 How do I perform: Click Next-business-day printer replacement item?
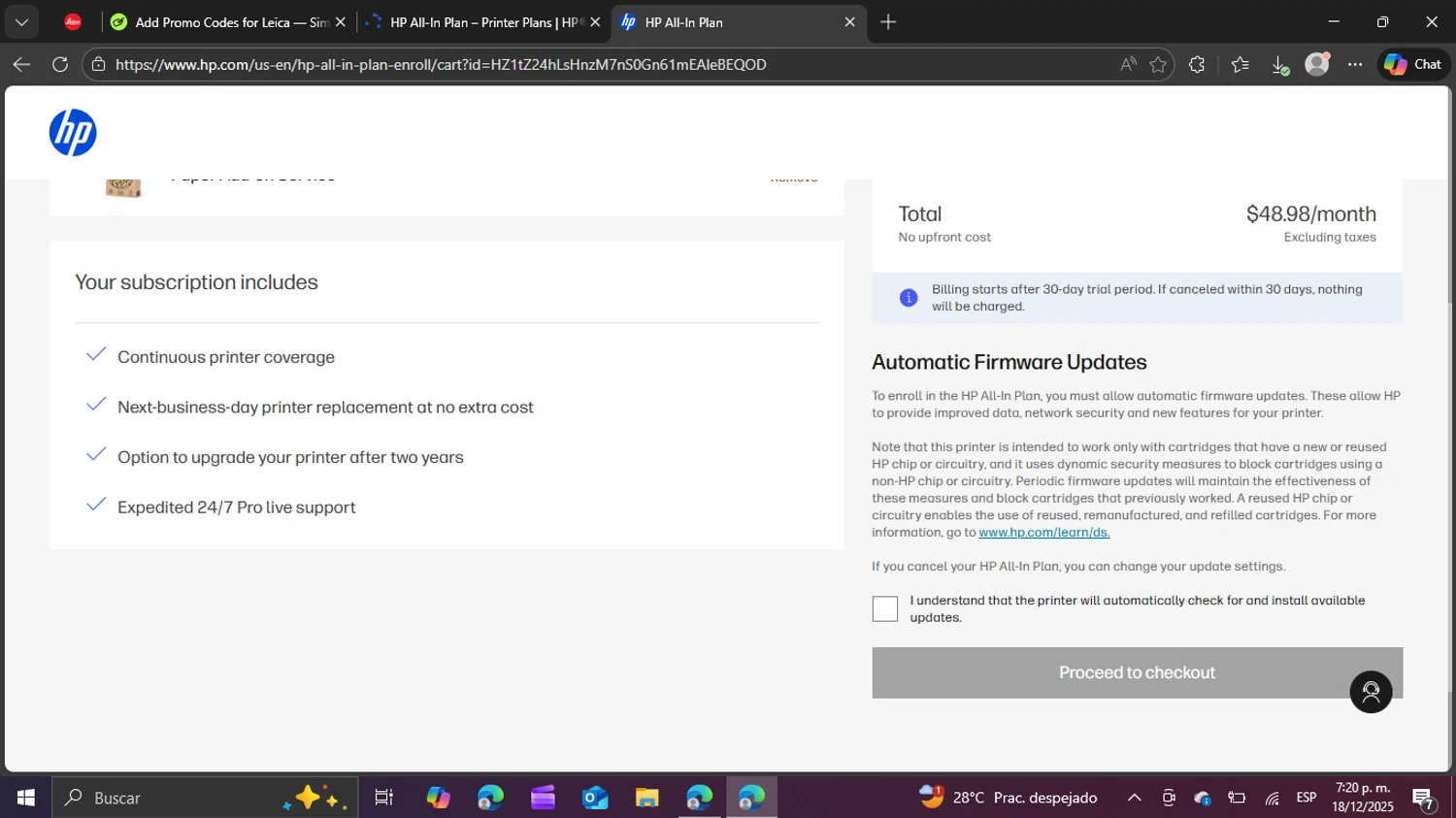[325, 408]
